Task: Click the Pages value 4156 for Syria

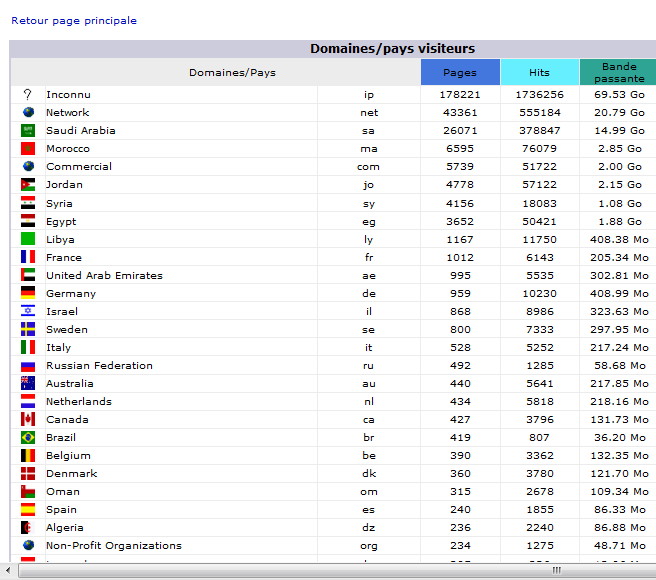Action: tap(460, 203)
